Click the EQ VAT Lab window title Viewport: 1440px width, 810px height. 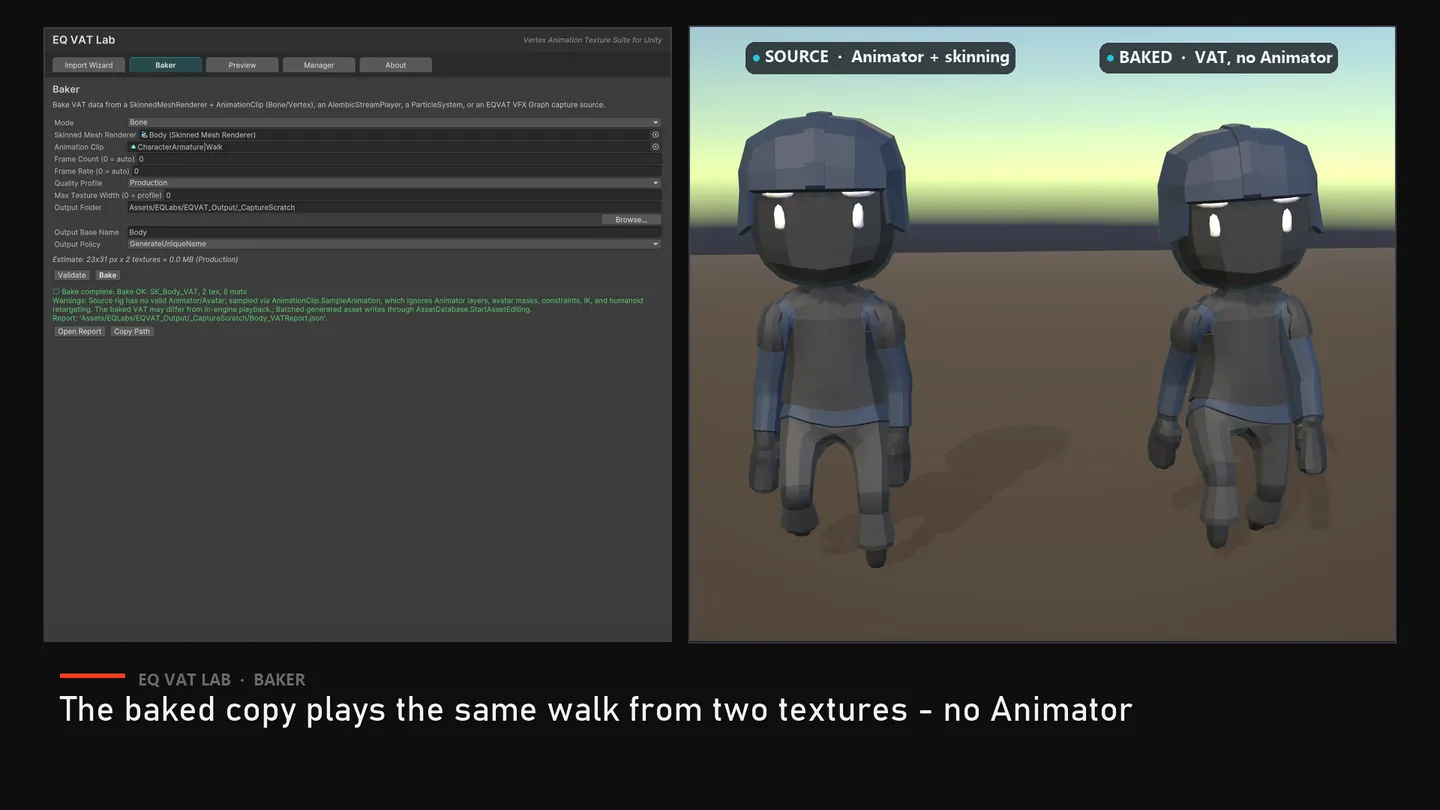(84, 40)
